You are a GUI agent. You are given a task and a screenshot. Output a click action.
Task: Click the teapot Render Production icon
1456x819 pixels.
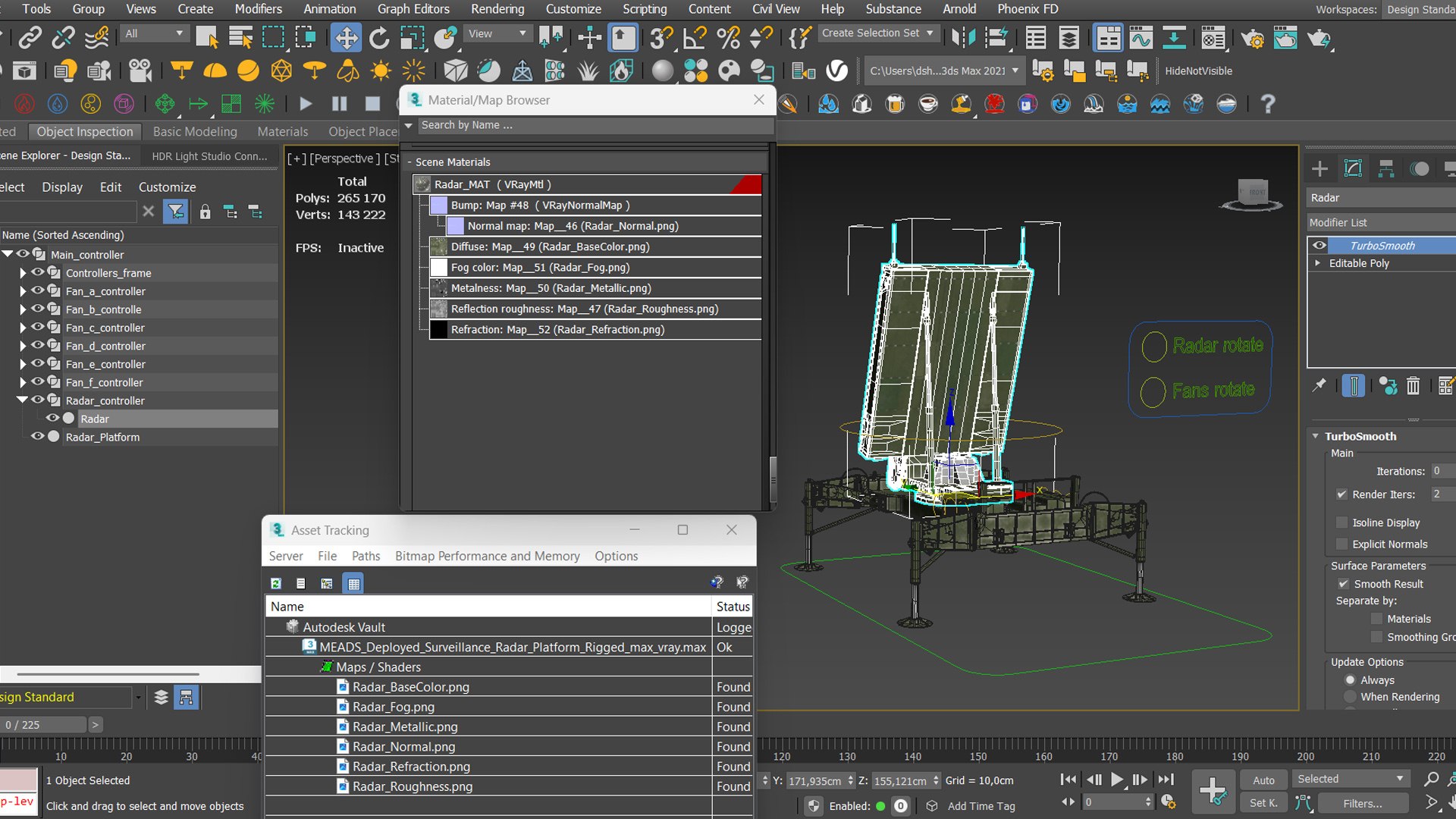(1318, 37)
